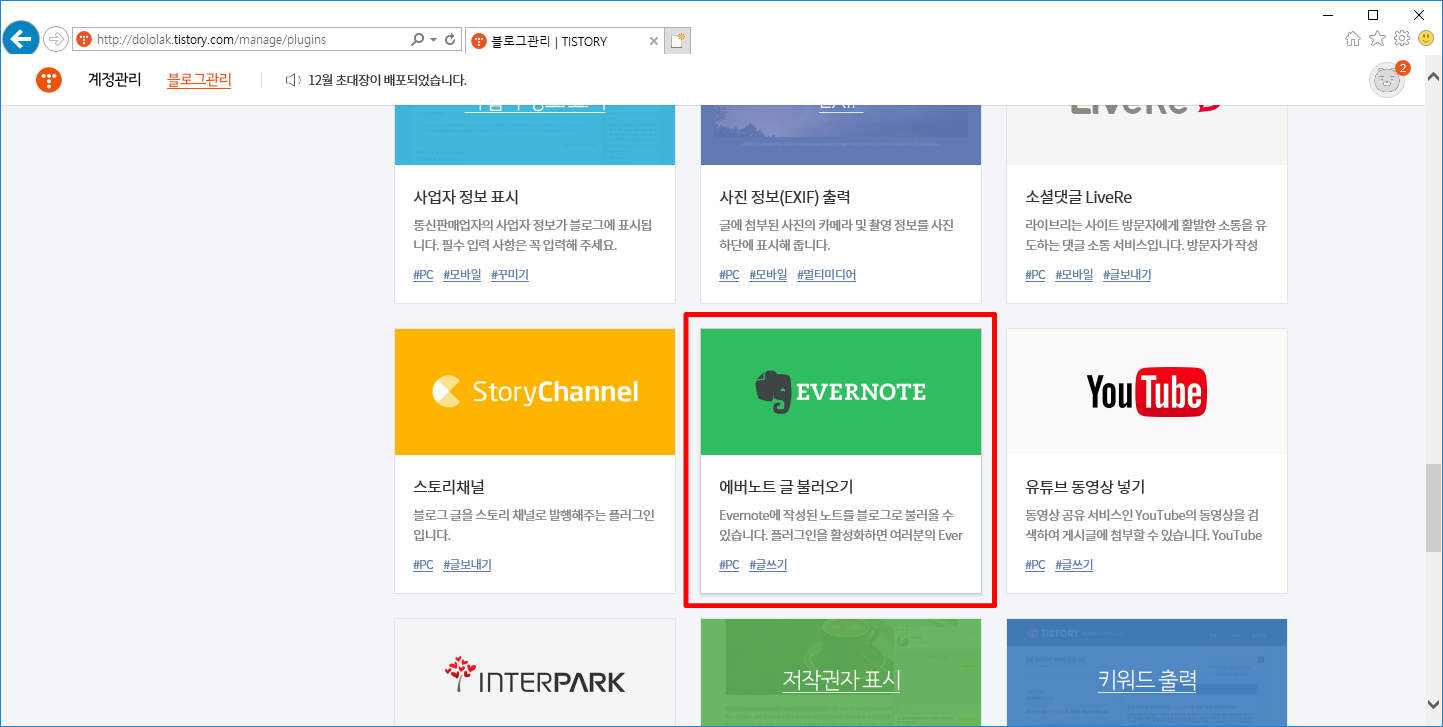The height and width of the screenshot is (727, 1443).
Task: Open profile avatar with notification badge
Action: [x=1388, y=80]
